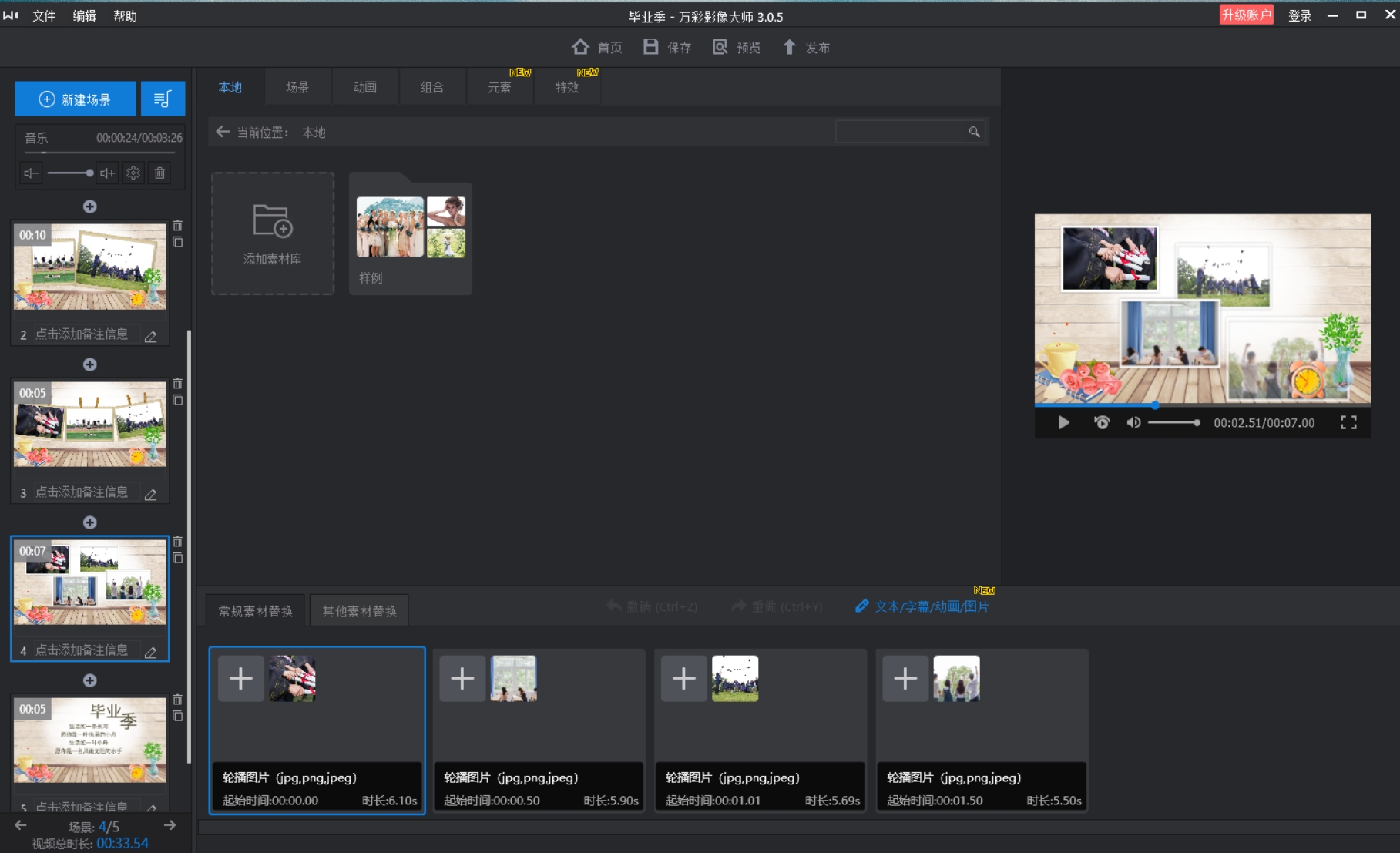Open the 其他素材替换 tab

coord(360,611)
